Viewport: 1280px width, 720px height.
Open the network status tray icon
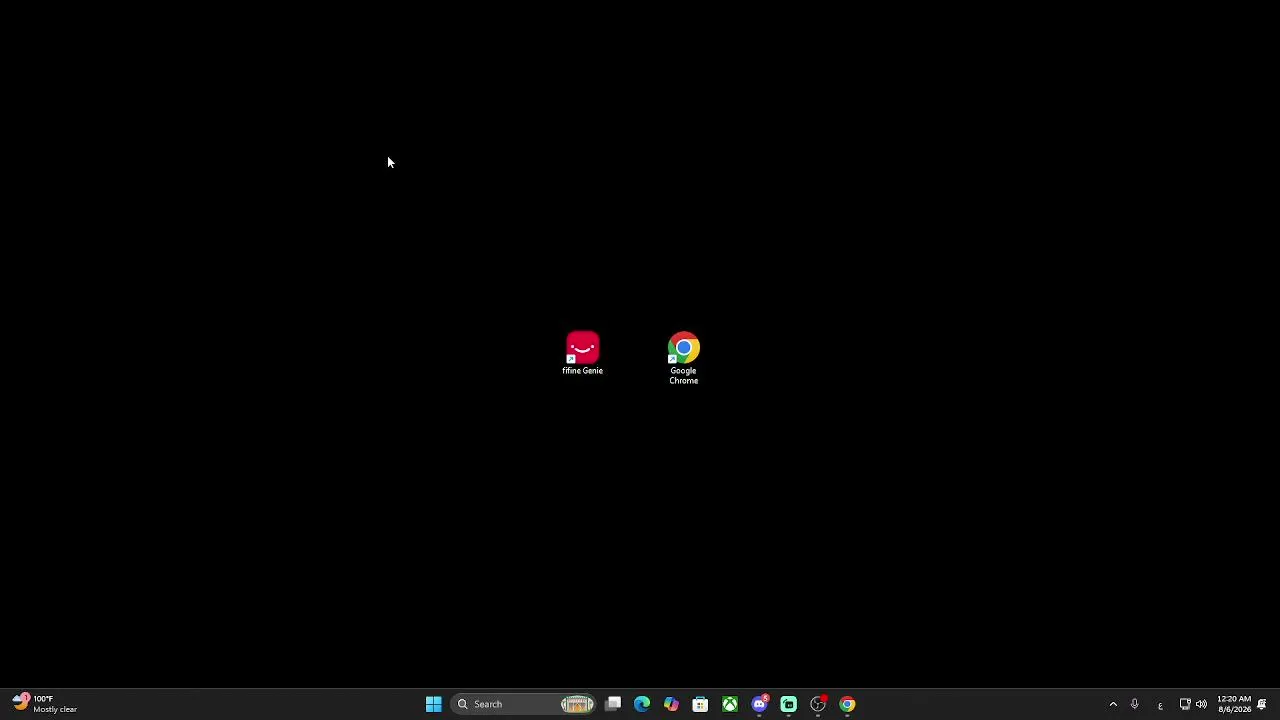point(1185,704)
